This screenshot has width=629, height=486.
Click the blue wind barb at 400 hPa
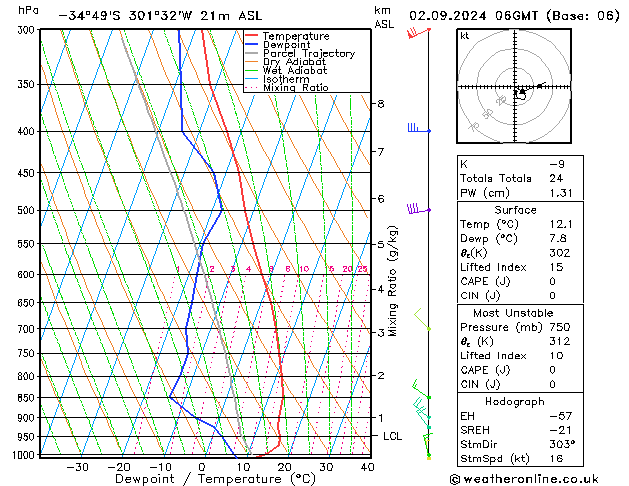(x=416, y=129)
